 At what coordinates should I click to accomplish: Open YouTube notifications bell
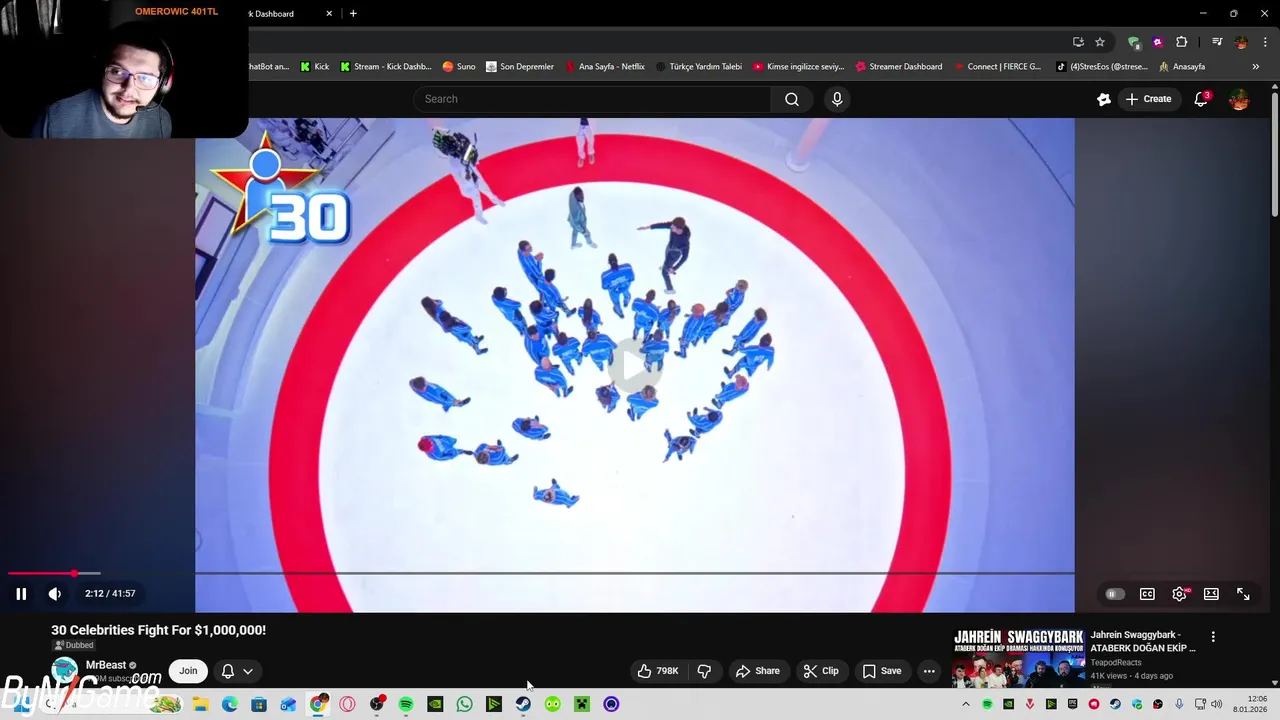[1201, 99]
